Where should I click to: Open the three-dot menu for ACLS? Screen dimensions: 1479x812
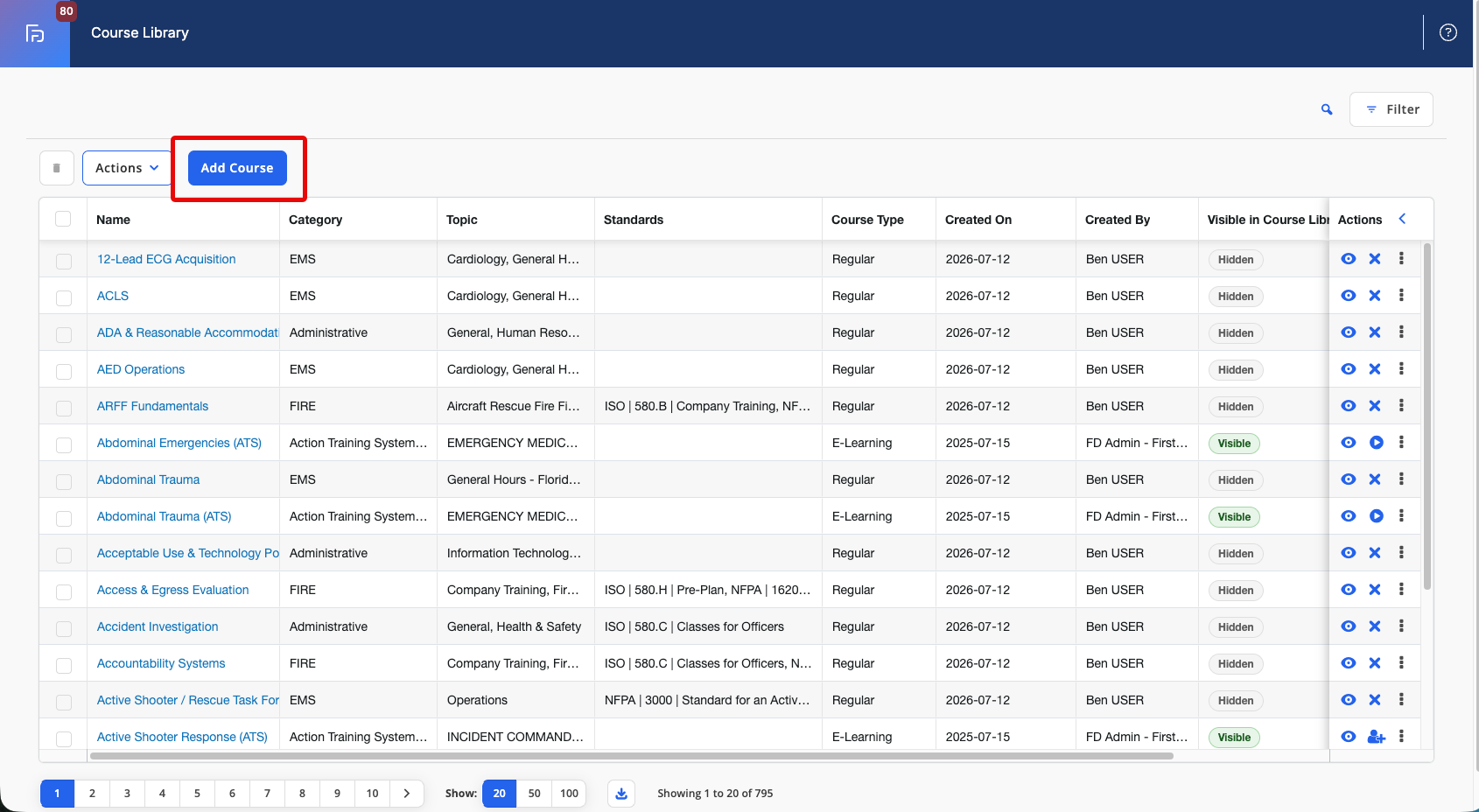(x=1401, y=296)
